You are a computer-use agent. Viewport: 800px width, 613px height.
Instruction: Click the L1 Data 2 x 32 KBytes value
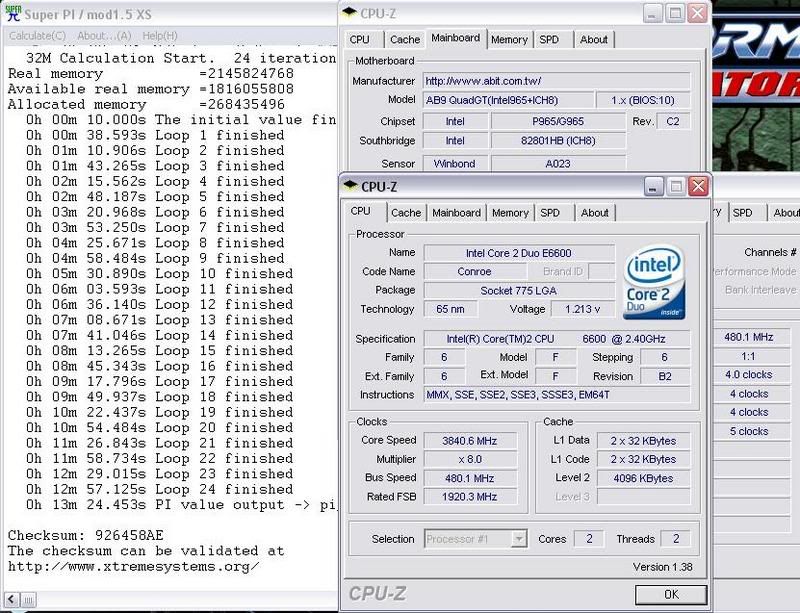(643, 440)
